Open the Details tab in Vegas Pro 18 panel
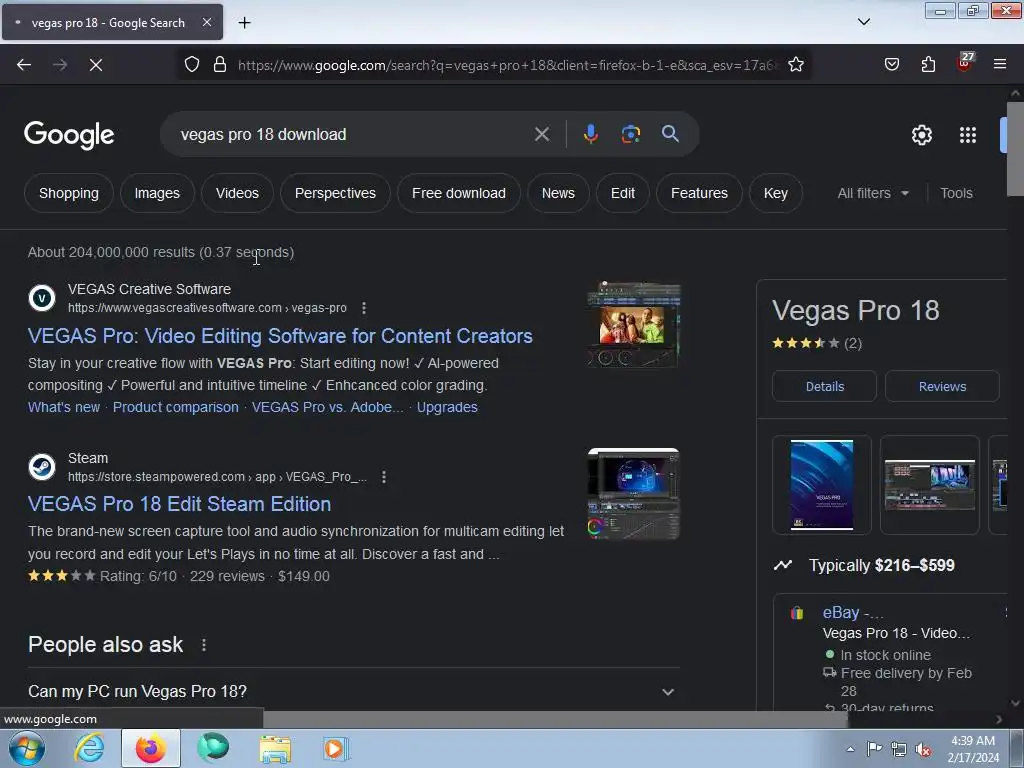 coord(824,387)
